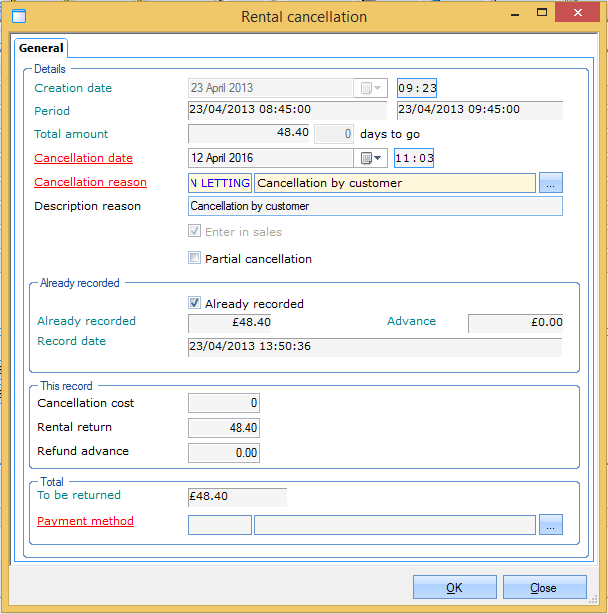The height and width of the screenshot is (614, 608).
Task: Browse cancellation reasons with ellipsis button
Action: [x=551, y=183]
